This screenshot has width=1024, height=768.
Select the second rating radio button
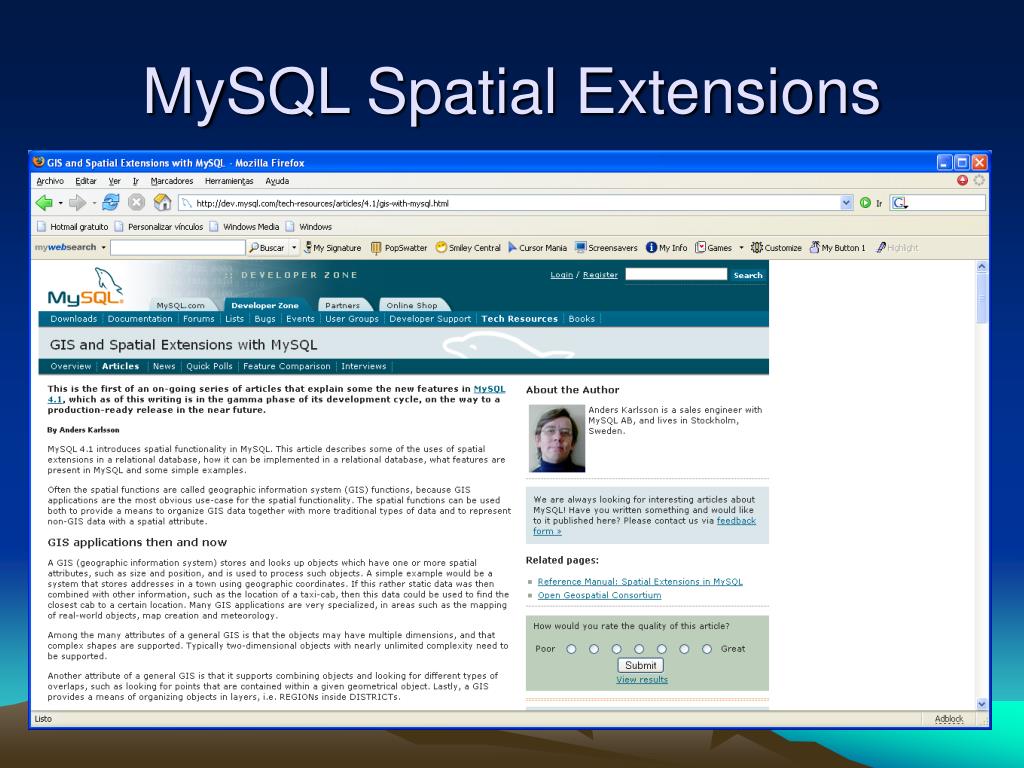click(594, 649)
